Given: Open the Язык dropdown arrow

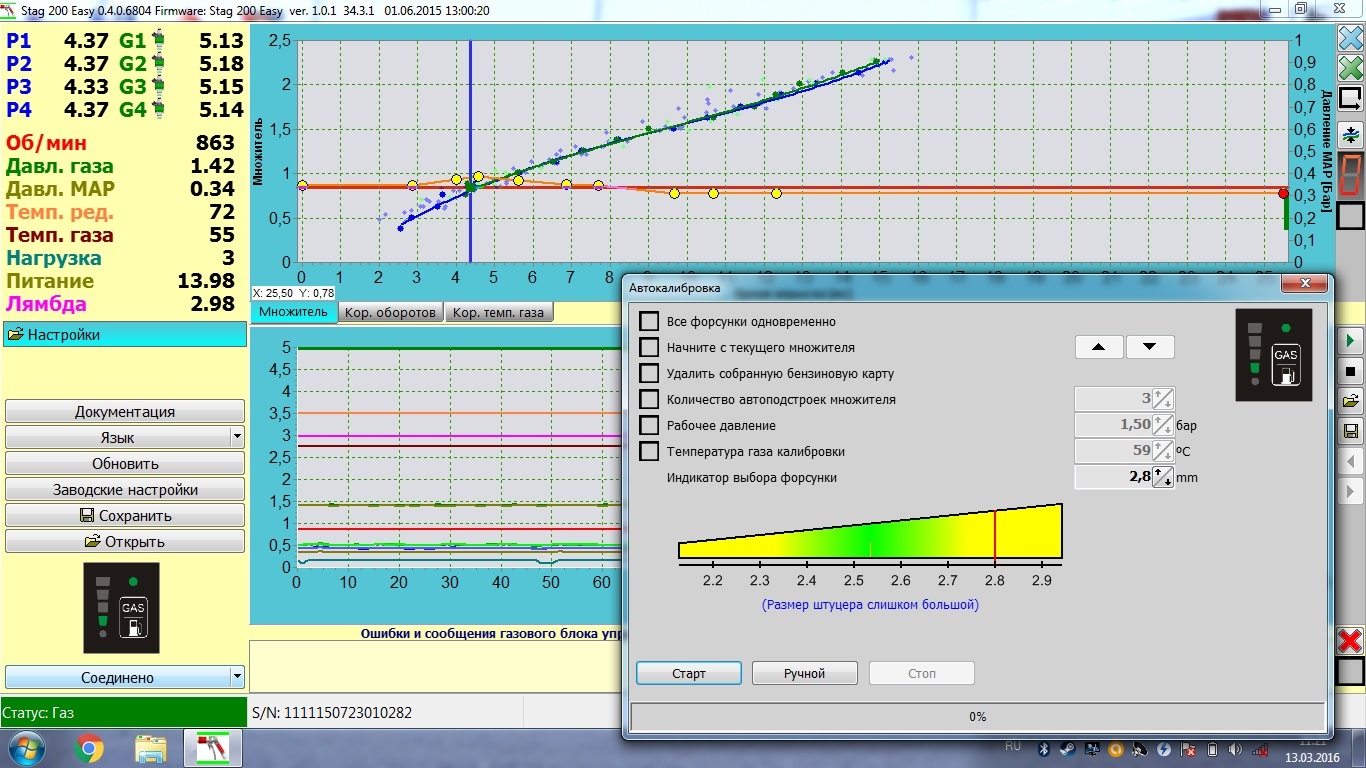Looking at the screenshot, I should (237, 437).
